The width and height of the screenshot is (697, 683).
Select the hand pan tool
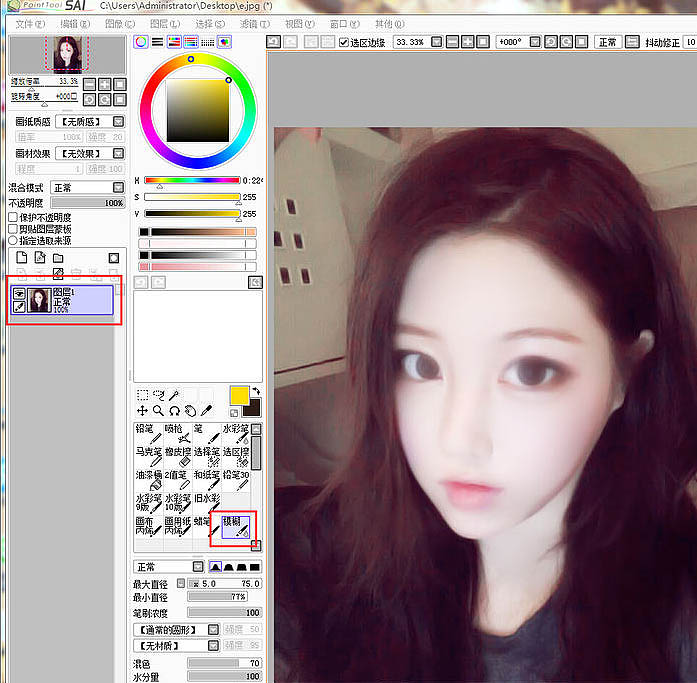tap(190, 411)
